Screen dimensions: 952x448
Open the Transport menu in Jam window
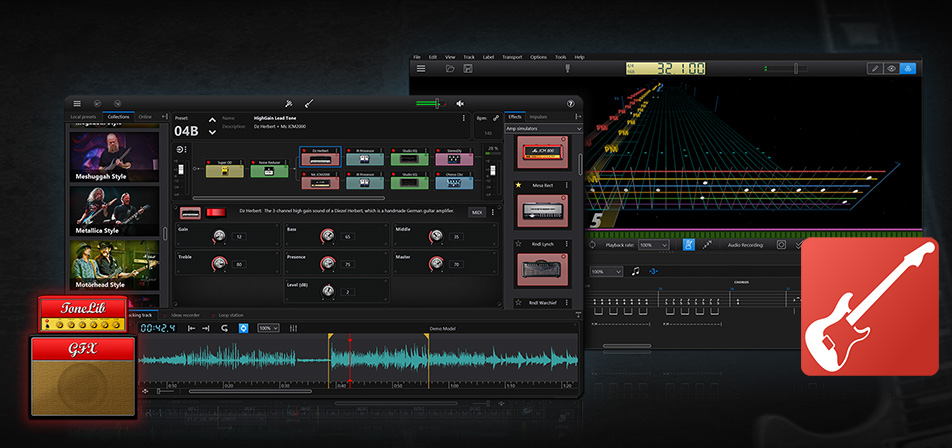click(512, 57)
